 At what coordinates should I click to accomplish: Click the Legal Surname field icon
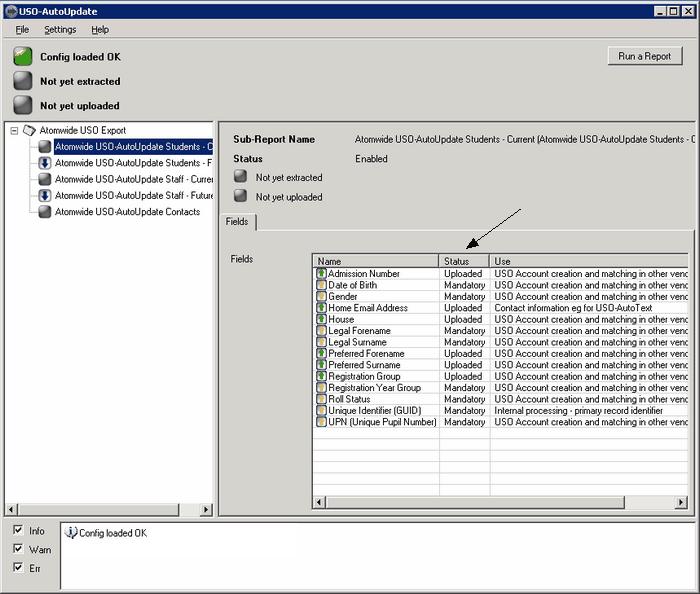coord(321,342)
